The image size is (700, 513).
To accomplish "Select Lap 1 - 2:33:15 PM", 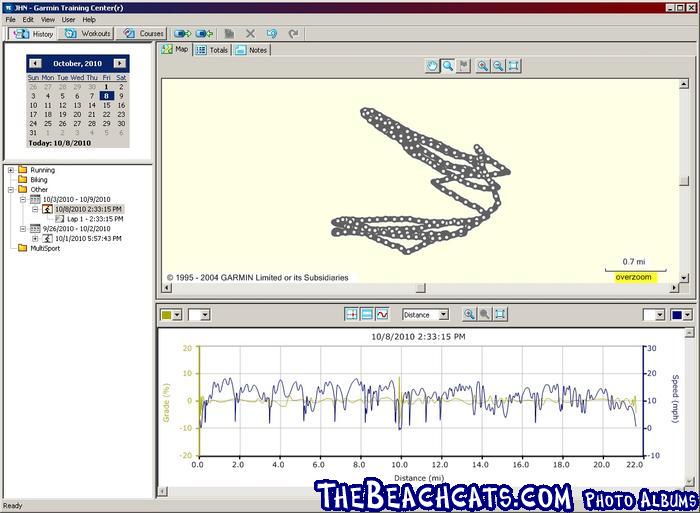I will click(95, 219).
